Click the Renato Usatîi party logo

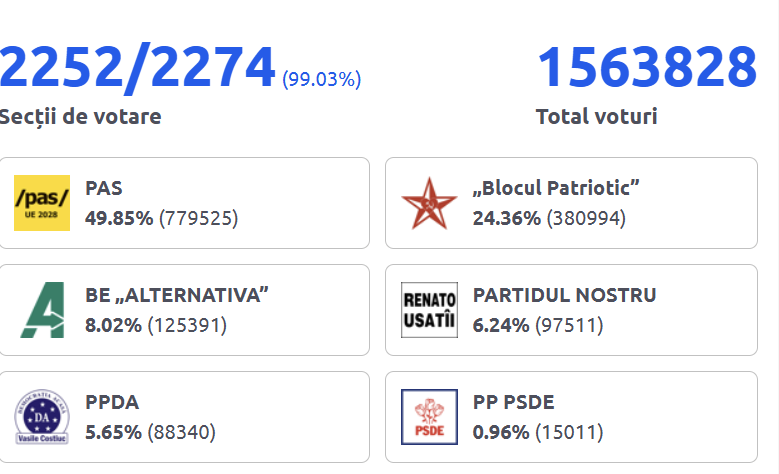[429, 310]
